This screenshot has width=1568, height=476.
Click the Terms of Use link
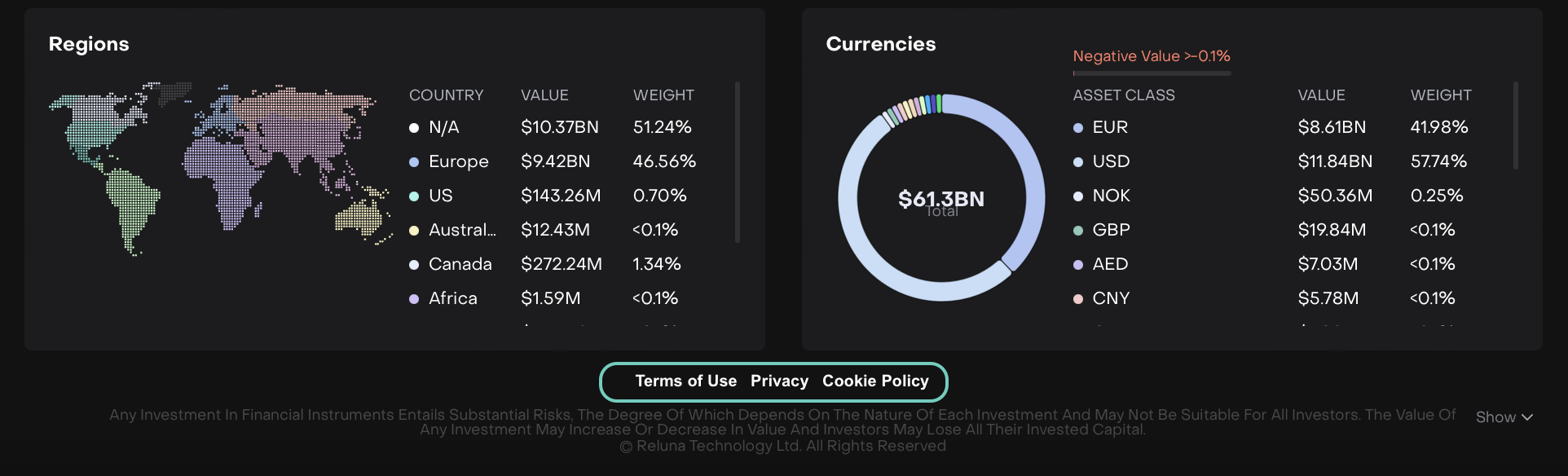685,381
